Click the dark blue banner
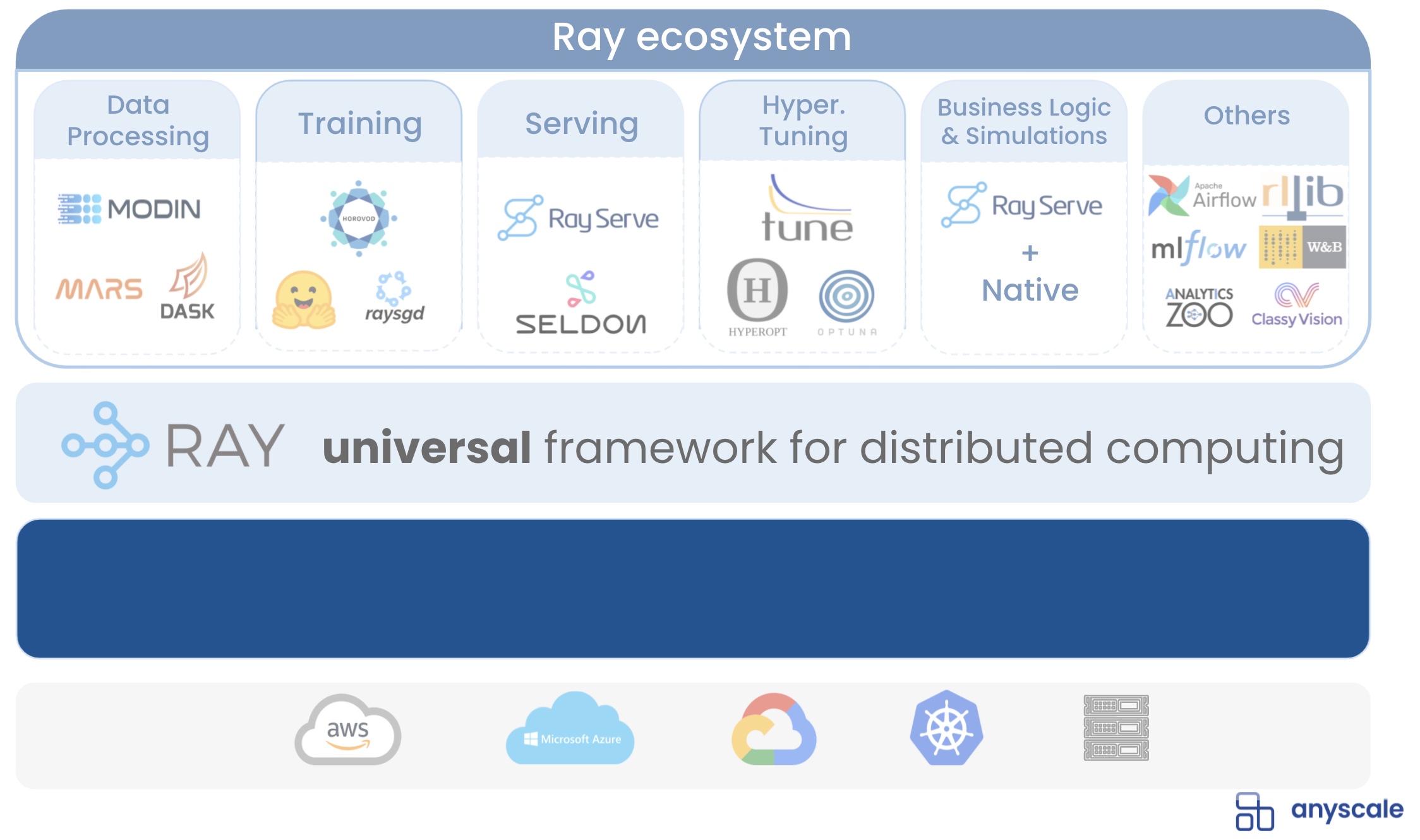 (693, 589)
